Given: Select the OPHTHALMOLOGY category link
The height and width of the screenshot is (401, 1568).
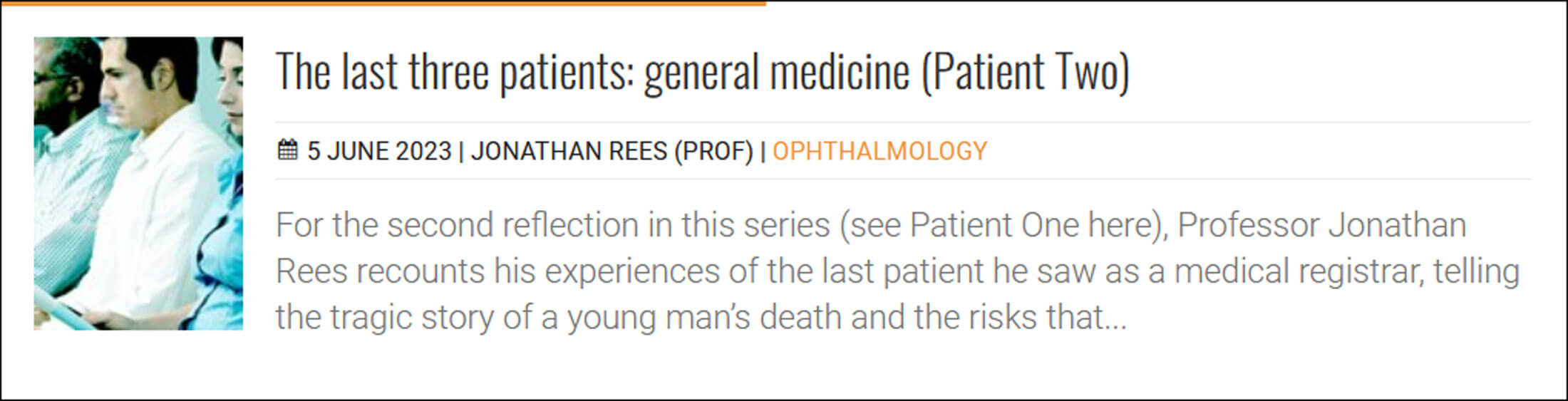Looking at the screenshot, I should tap(880, 151).
